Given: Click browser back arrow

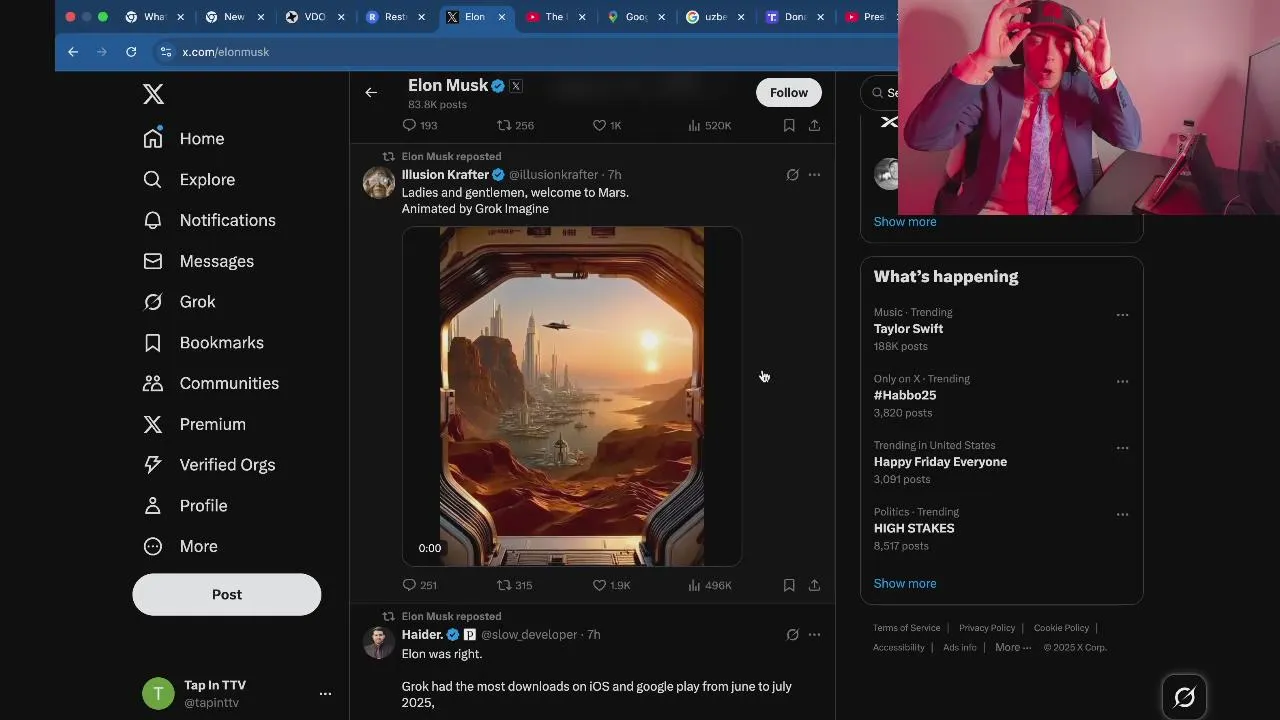Looking at the screenshot, I should [73, 52].
